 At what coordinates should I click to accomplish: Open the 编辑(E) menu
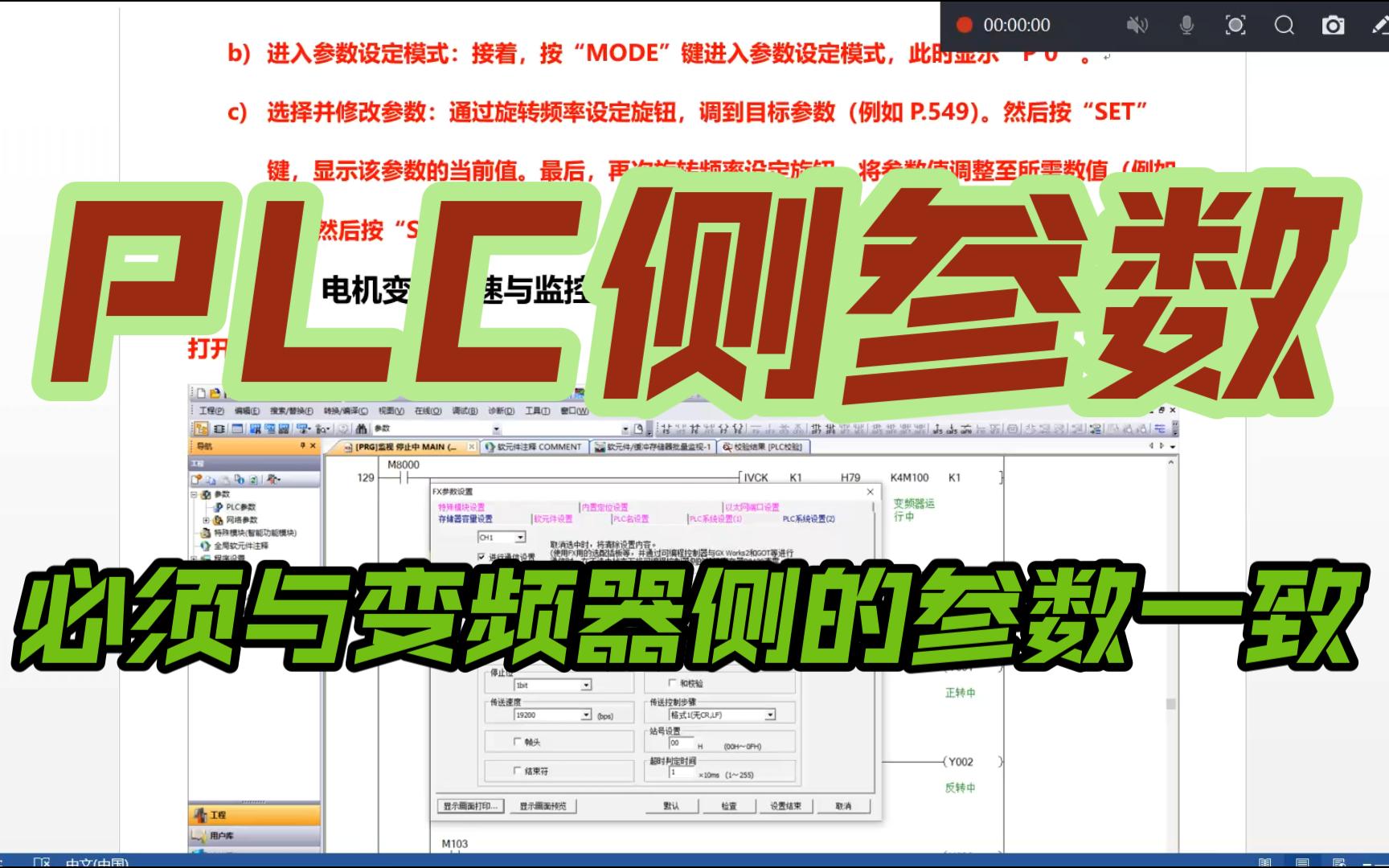pyautogui.click(x=247, y=411)
